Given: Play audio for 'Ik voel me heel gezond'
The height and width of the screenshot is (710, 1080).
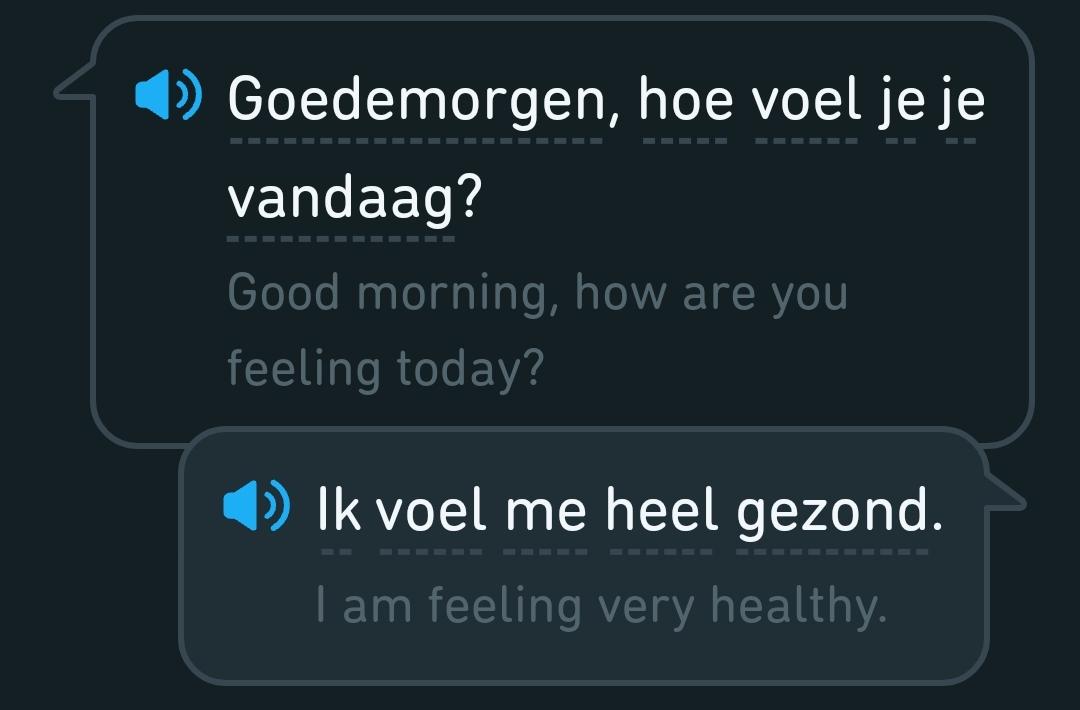Looking at the screenshot, I should [x=257, y=505].
